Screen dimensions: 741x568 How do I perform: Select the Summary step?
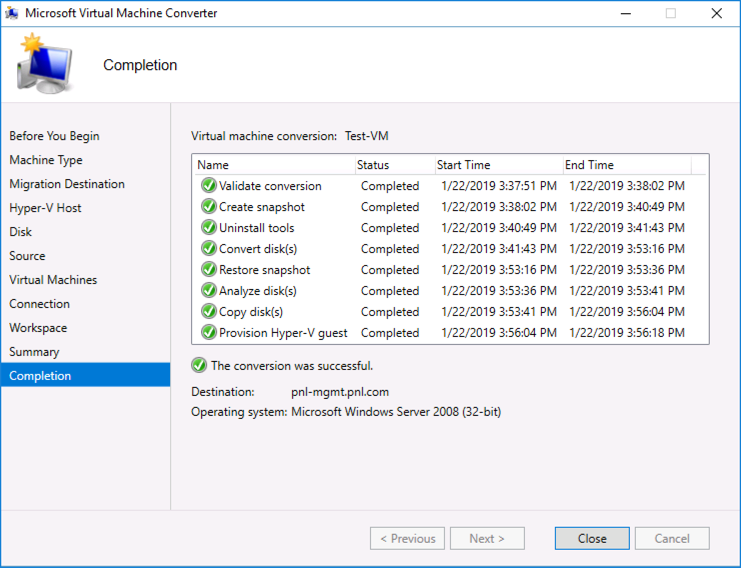pyautogui.click(x=34, y=352)
